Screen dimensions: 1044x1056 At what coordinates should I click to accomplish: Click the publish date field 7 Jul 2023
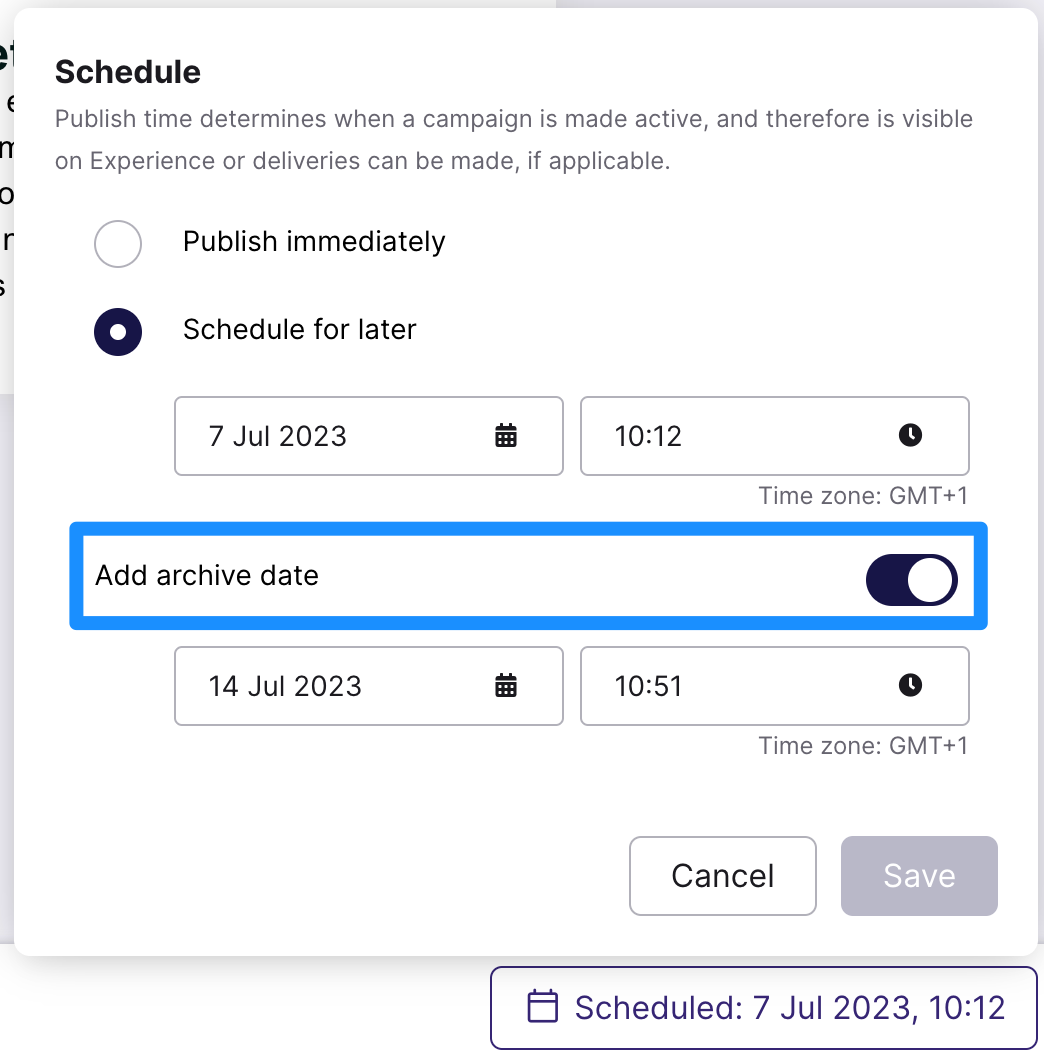(x=368, y=436)
